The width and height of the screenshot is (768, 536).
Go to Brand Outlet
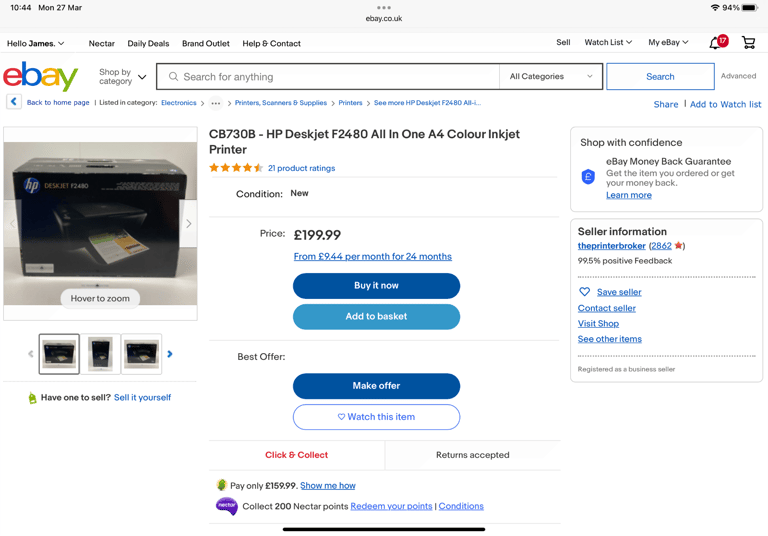click(206, 44)
